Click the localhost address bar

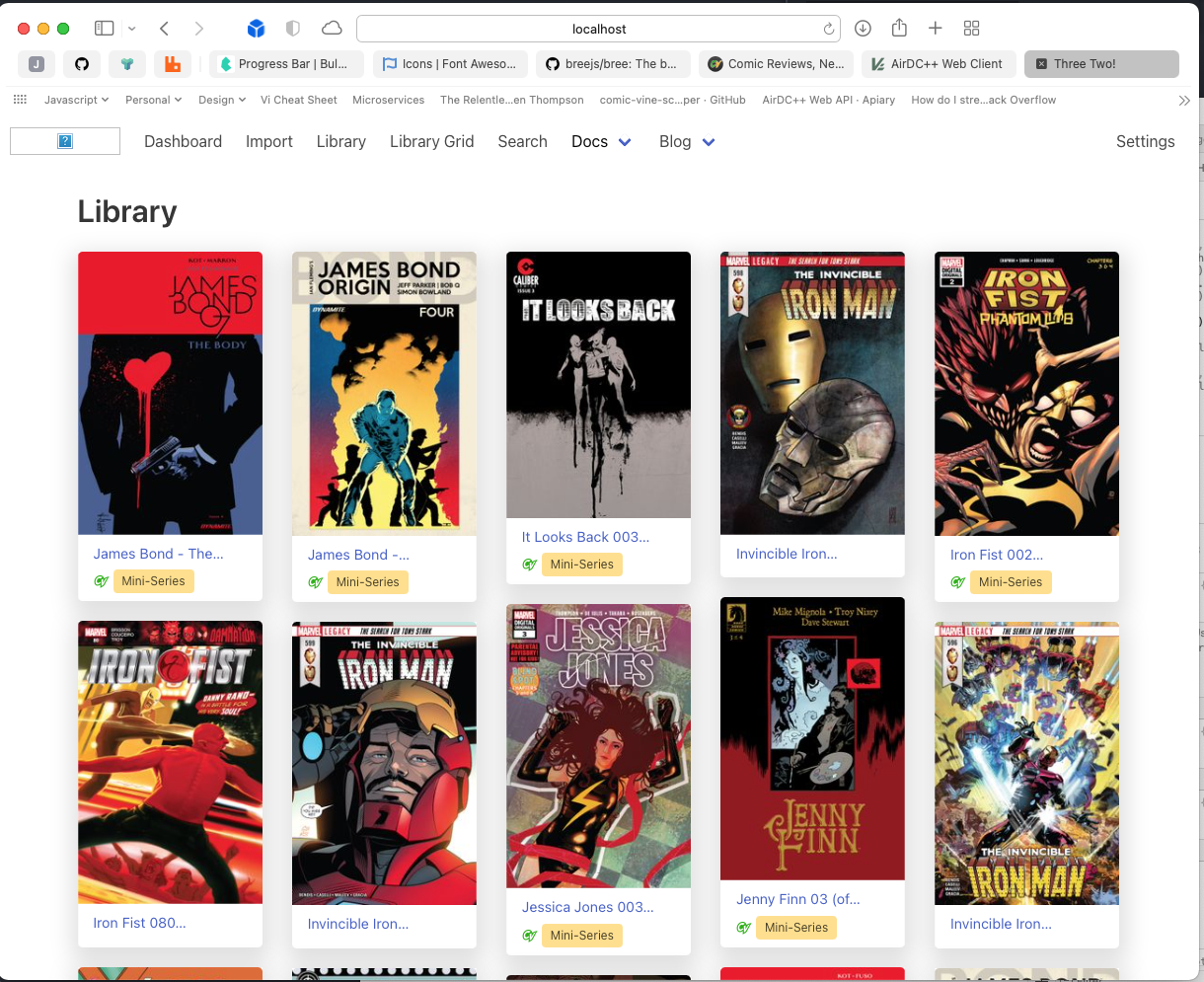[599, 29]
